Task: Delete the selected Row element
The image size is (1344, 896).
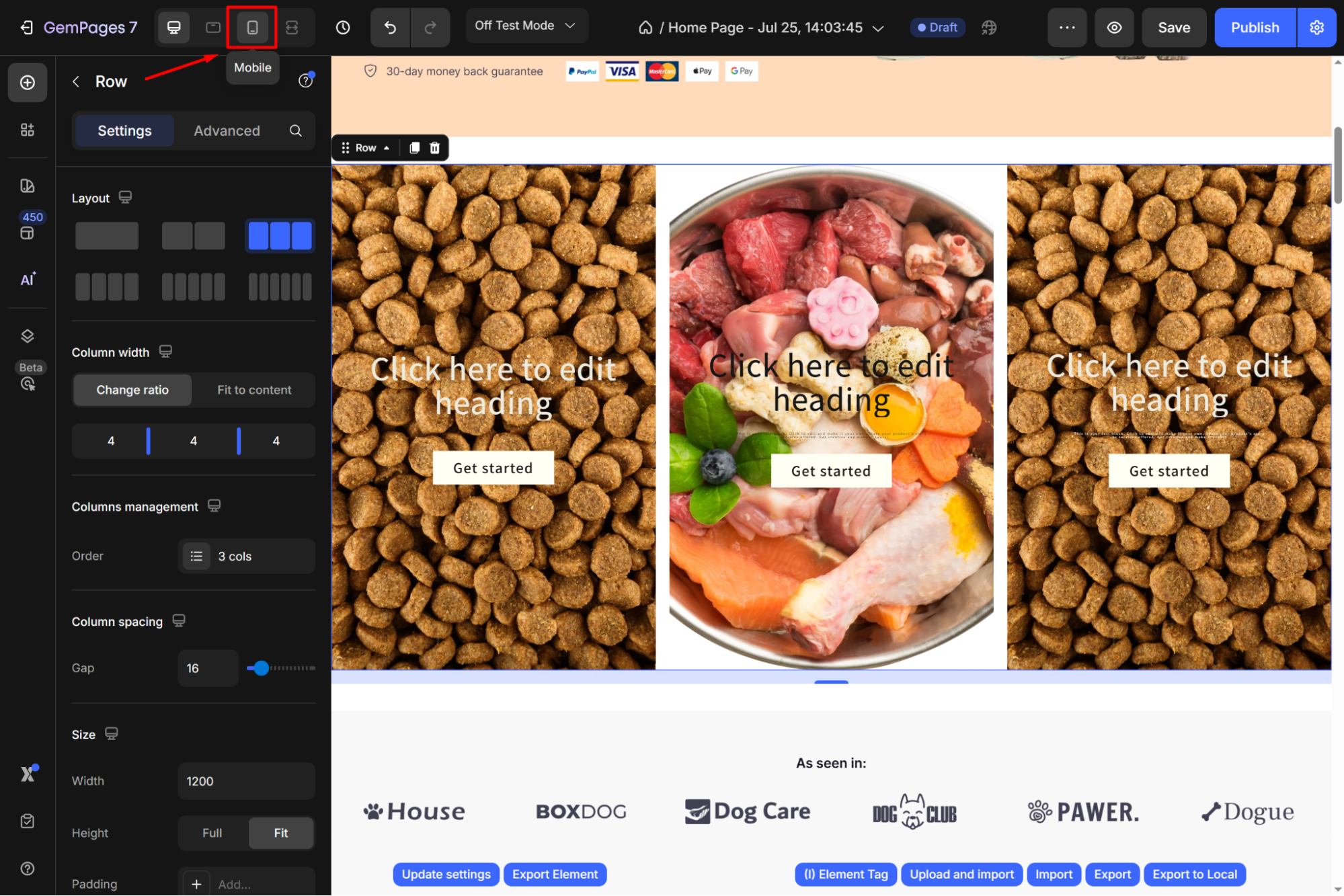Action: coord(435,148)
